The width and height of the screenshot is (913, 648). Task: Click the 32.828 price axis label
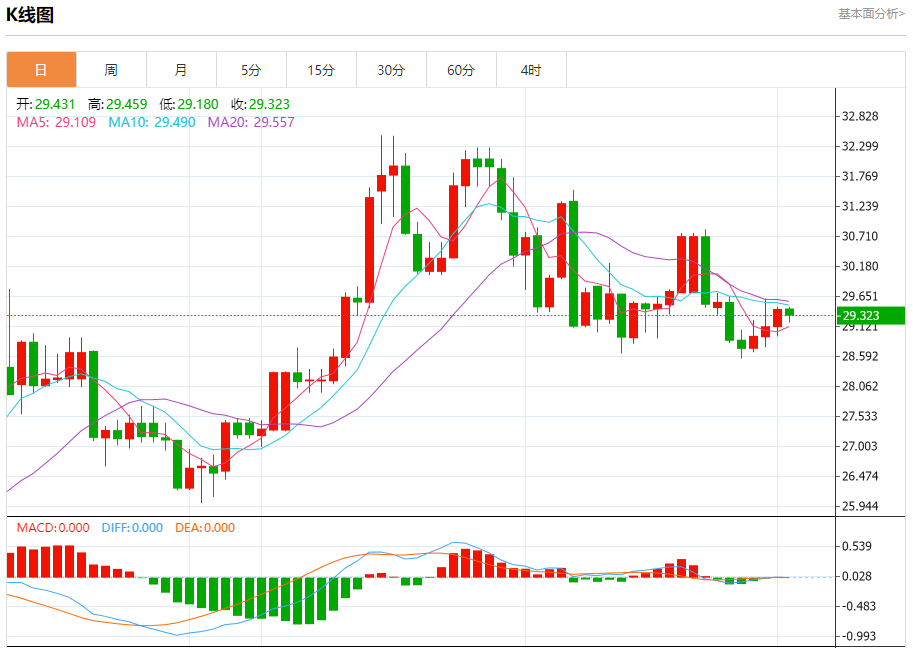(x=860, y=116)
